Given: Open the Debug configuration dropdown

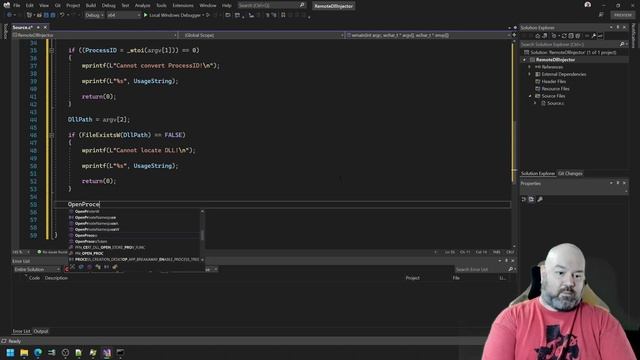Looking at the screenshot, I should tap(94, 15).
